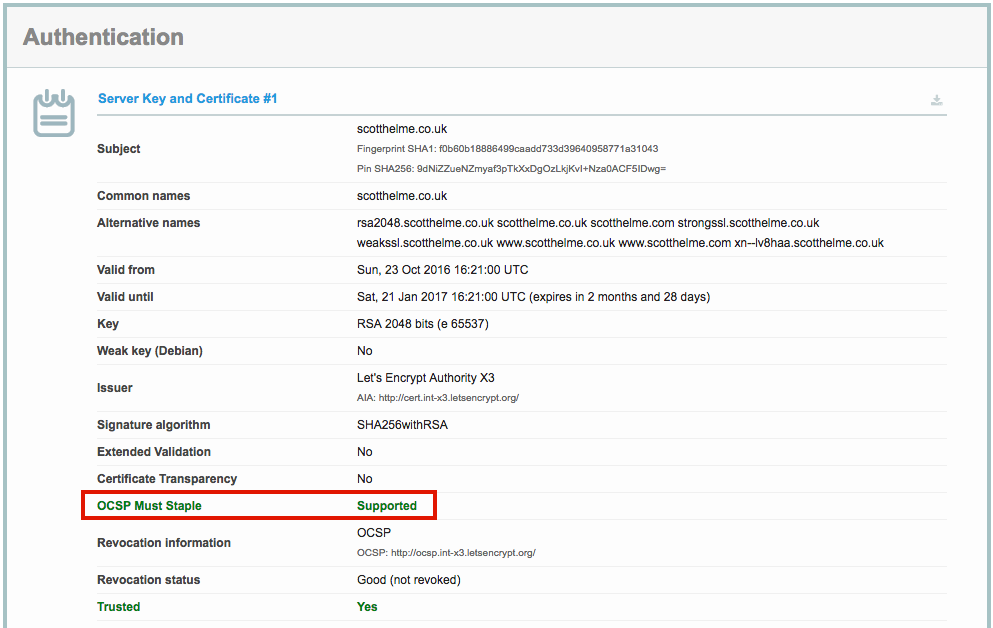This screenshot has width=993, height=628.
Task: Click the Supported status label
Action: pyautogui.click(x=389, y=505)
